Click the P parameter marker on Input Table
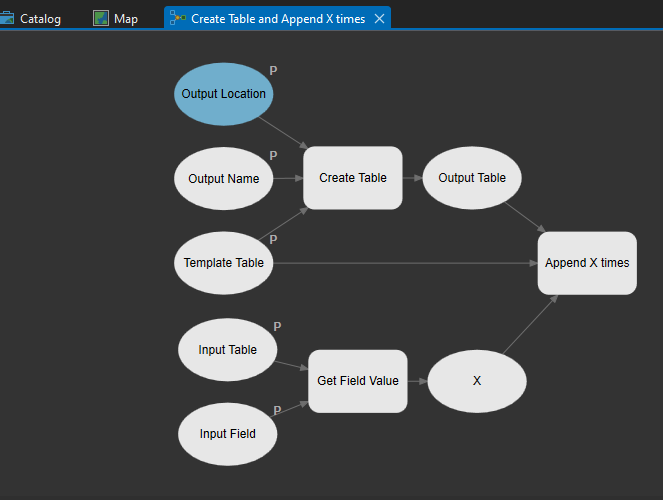This screenshot has height=500, width=663. pyautogui.click(x=277, y=326)
